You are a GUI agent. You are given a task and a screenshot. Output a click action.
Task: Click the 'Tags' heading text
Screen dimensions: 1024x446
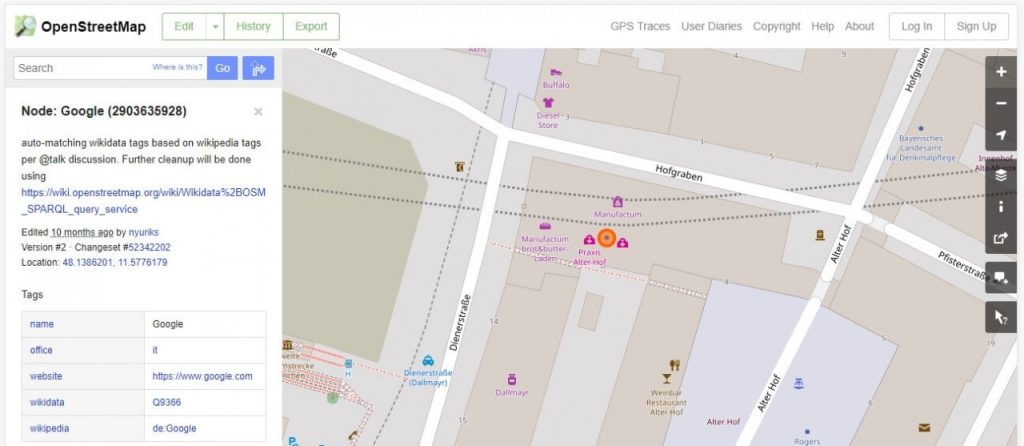[32, 295]
